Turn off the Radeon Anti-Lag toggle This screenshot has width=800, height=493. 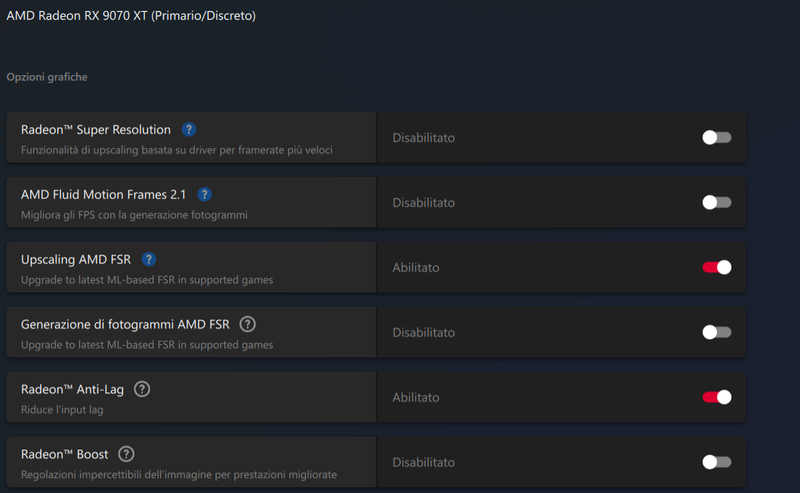pyautogui.click(x=716, y=397)
